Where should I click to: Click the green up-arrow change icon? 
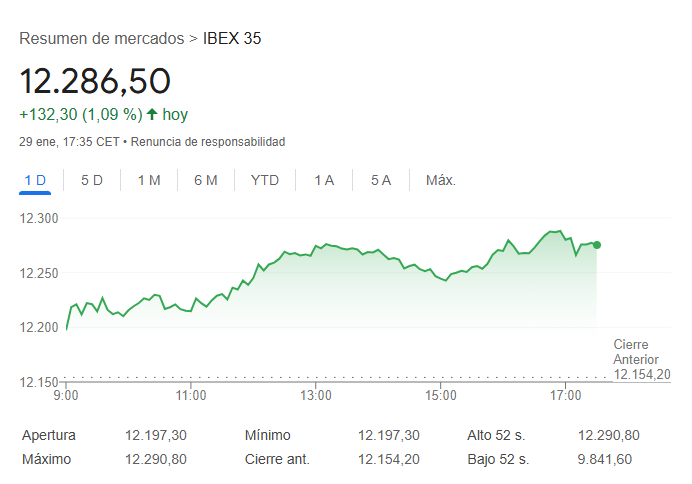[152, 115]
